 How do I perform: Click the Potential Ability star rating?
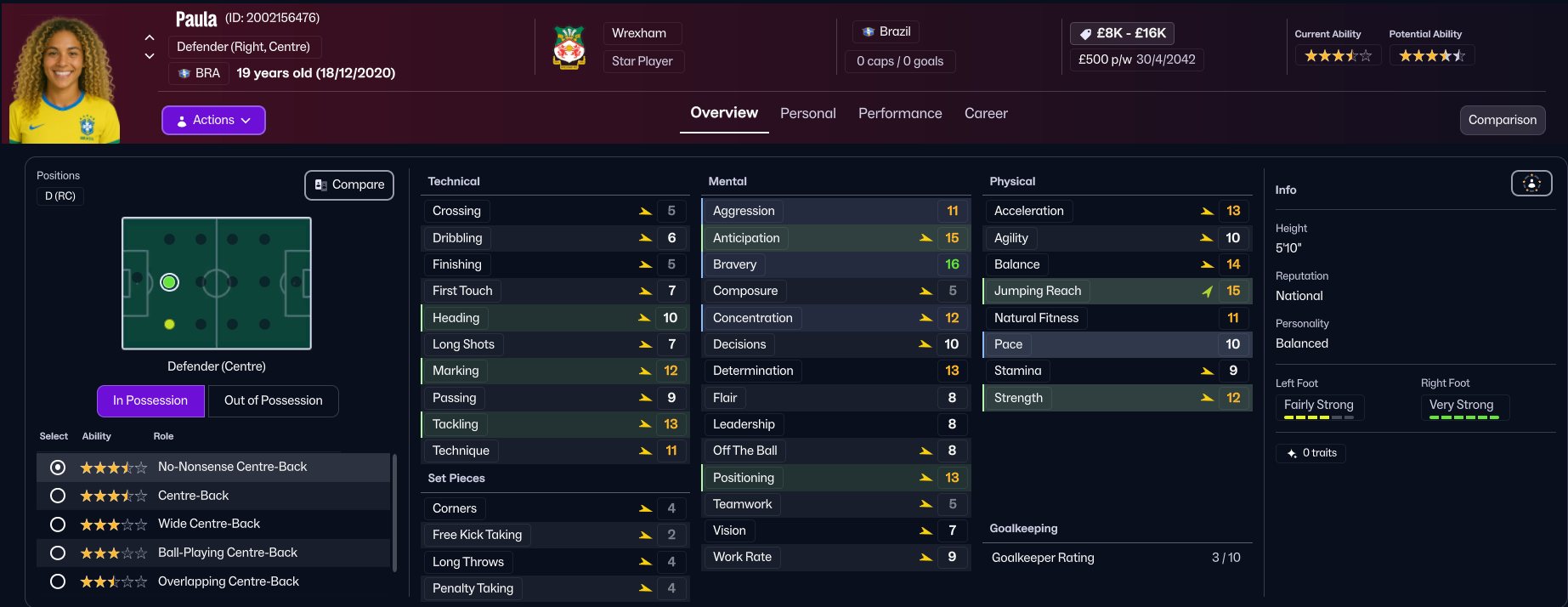[x=1431, y=56]
